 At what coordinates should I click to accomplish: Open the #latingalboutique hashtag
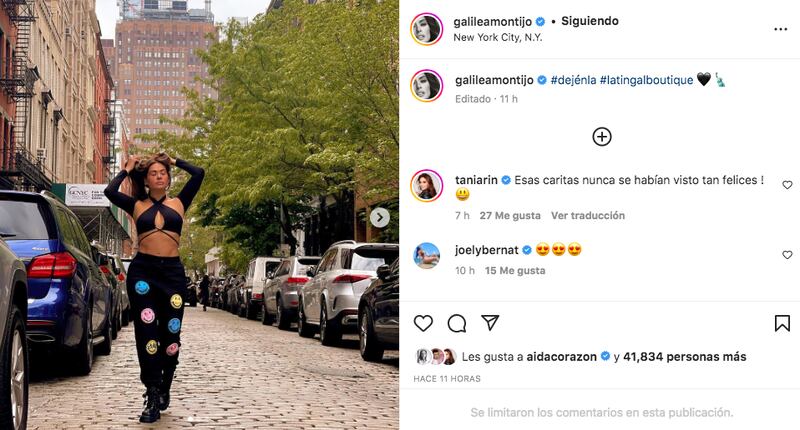tap(646, 80)
